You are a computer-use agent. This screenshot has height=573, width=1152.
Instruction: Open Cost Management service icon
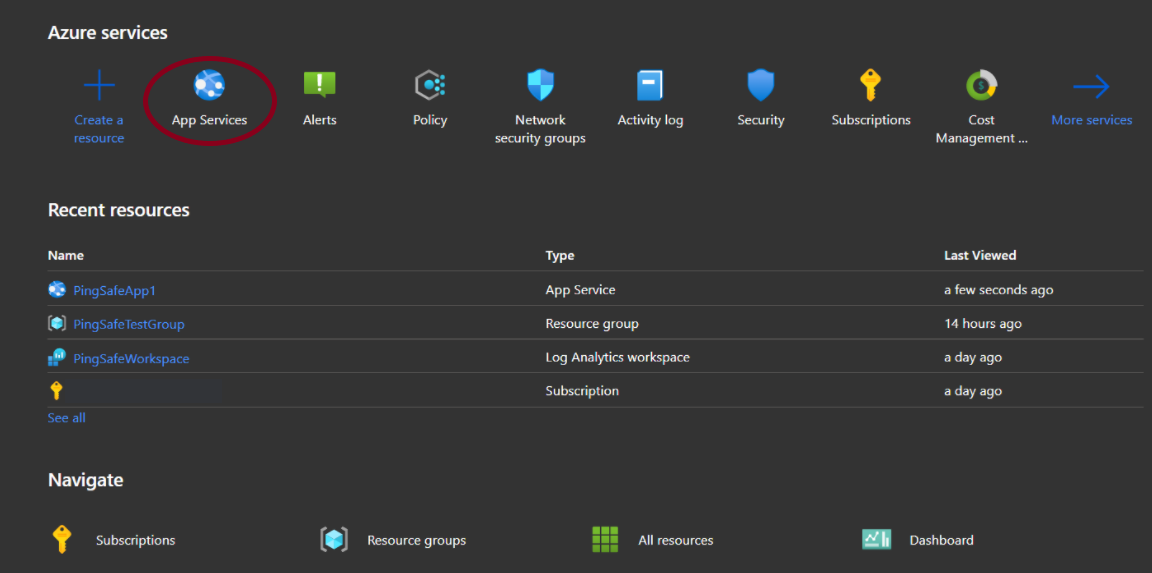[981, 87]
